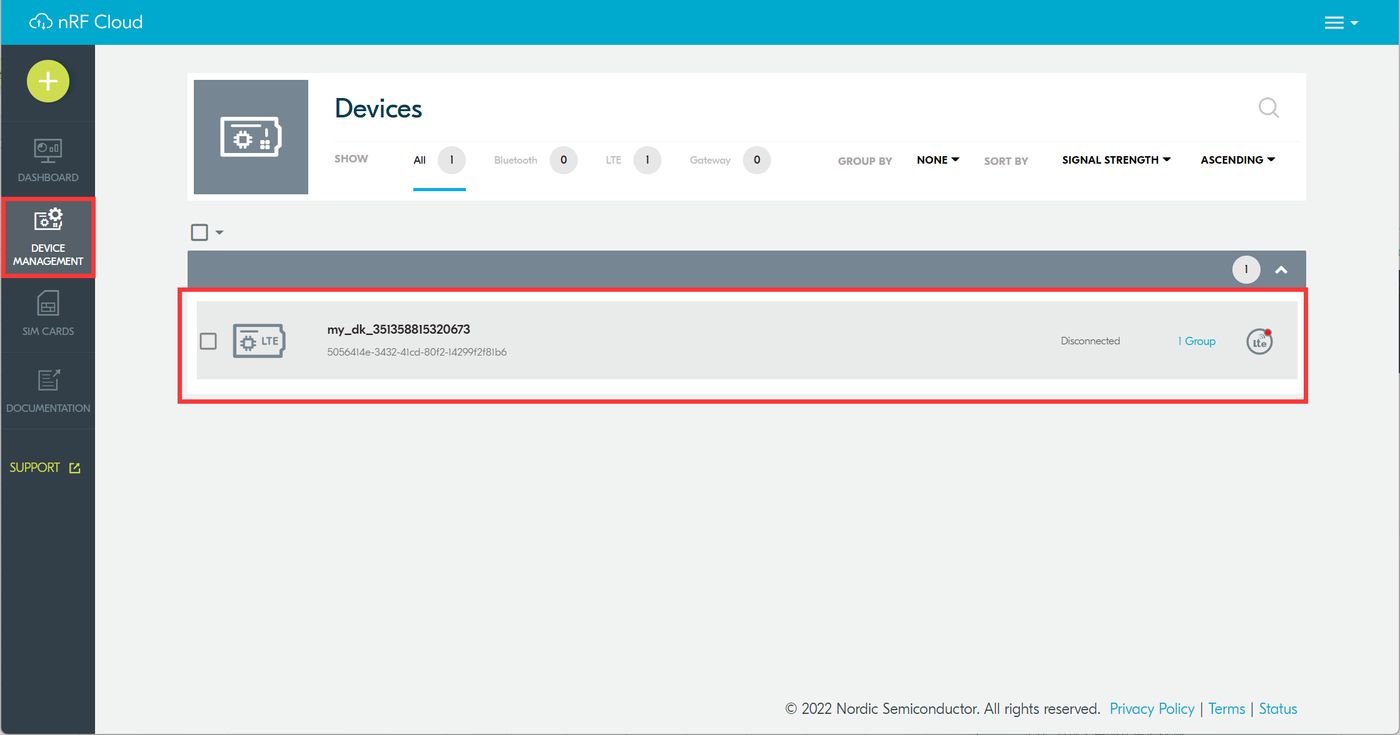The height and width of the screenshot is (735, 1400).
Task: Open the hamburger account menu
Action: (1341, 23)
